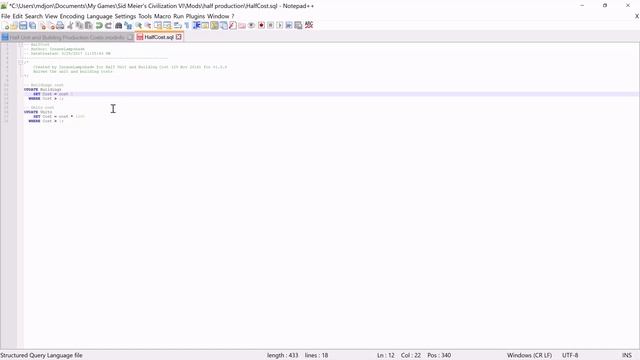Click the Playback macro icon
The width and height of the screenshot is (640, 360).
tap(280, 25)
